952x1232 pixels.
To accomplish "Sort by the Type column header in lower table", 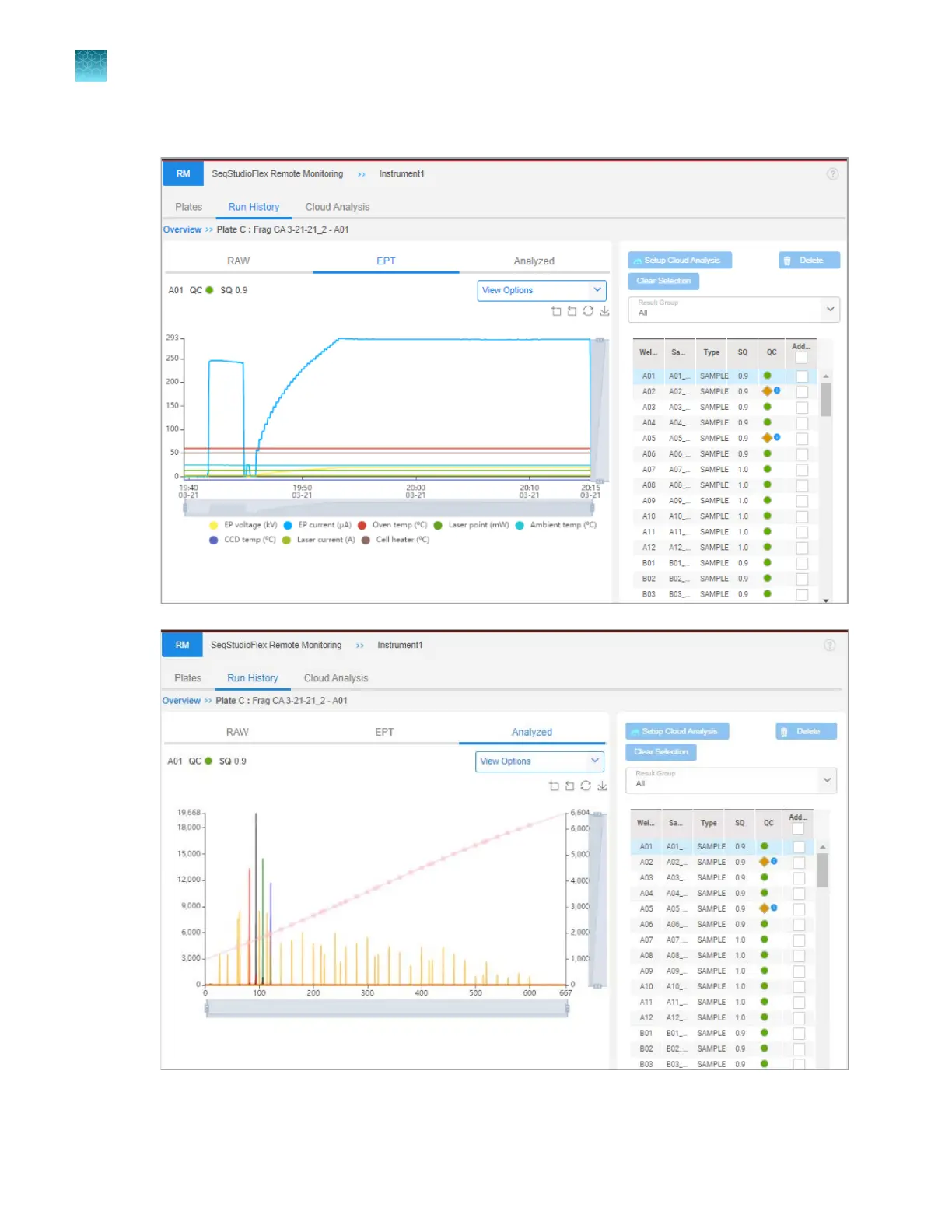I will [x=709, y=823].
